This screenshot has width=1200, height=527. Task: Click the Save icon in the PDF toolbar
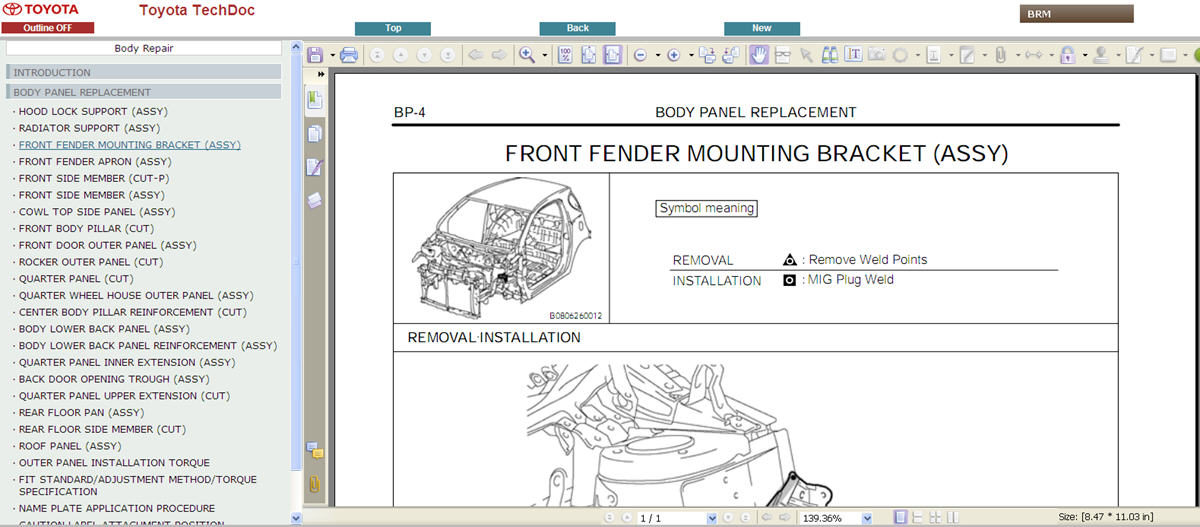pos(315,55)
